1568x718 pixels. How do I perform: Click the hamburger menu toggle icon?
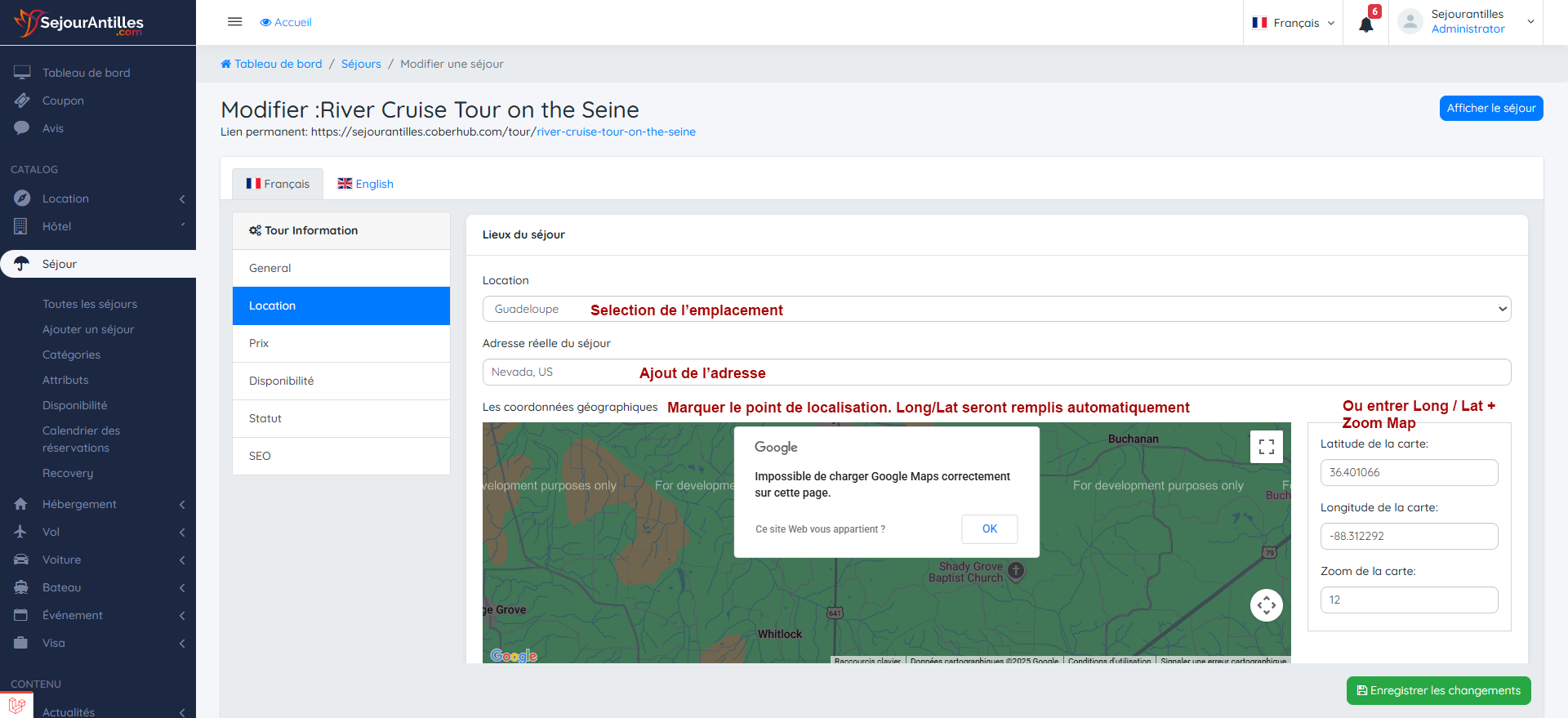point(234,22)
